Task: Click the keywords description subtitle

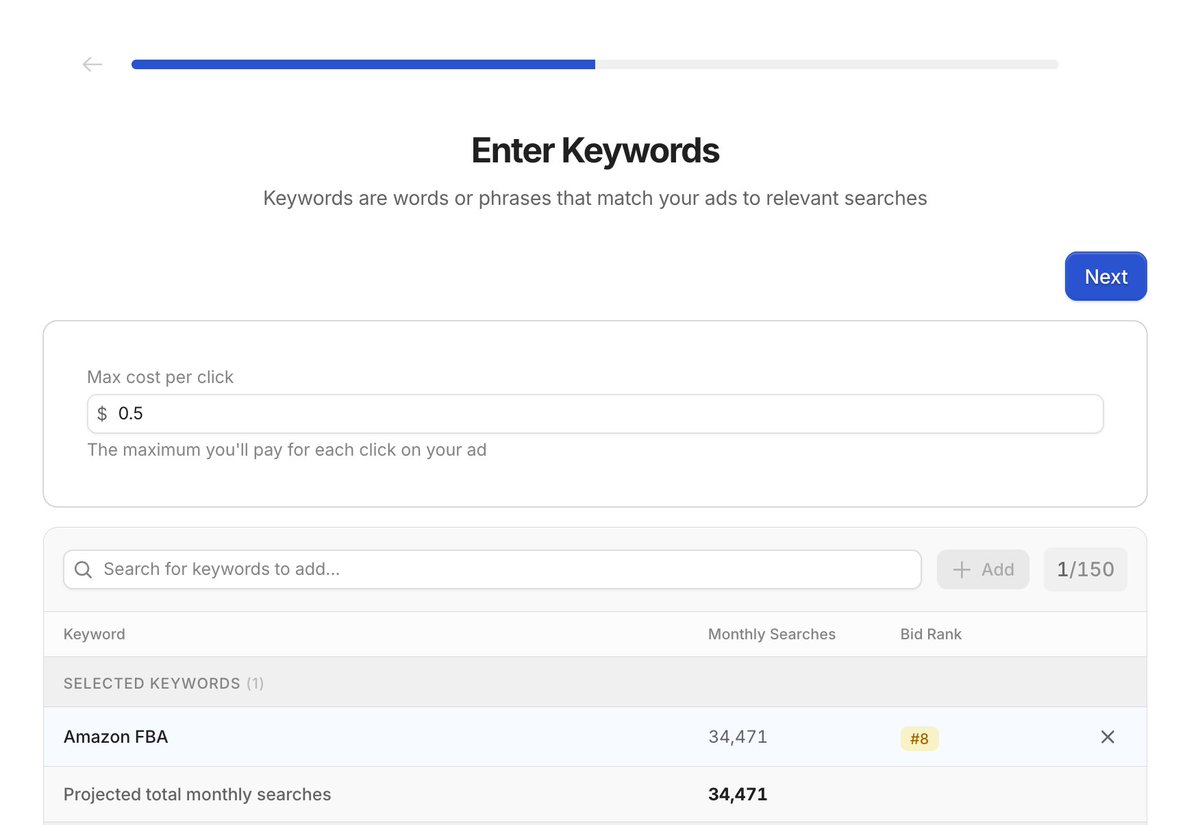Action: coord(595,198)
